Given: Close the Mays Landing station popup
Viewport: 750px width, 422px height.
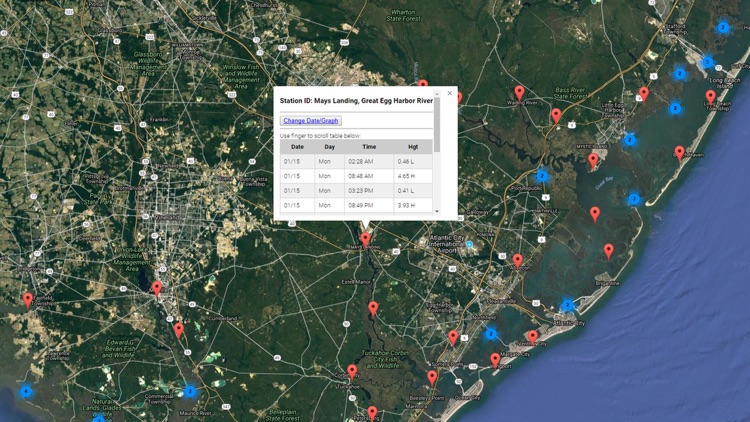Looking at the screenshot, I should pyautogui.click(x=449, y=93).
